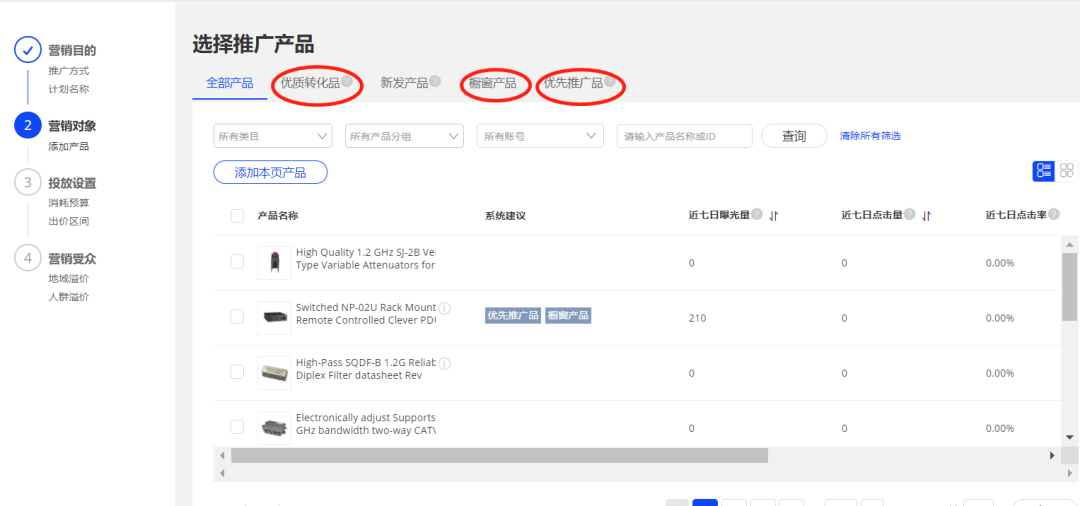1080x506 pixels.
Task: Select the 全部产品 tab
Action: point(229,83)
